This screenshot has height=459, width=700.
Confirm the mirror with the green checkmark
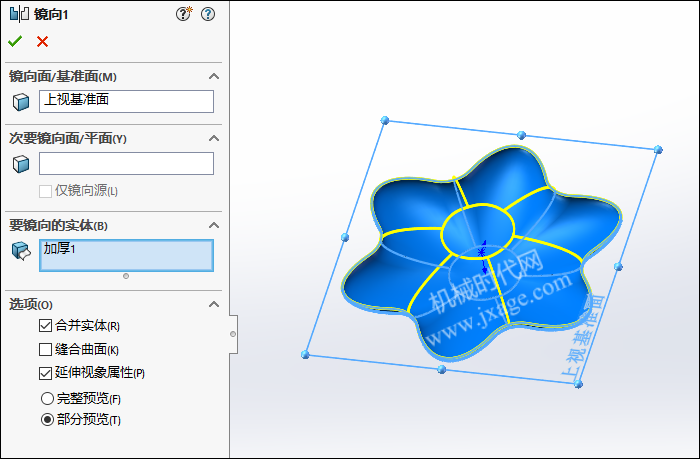tap(15, 42)
